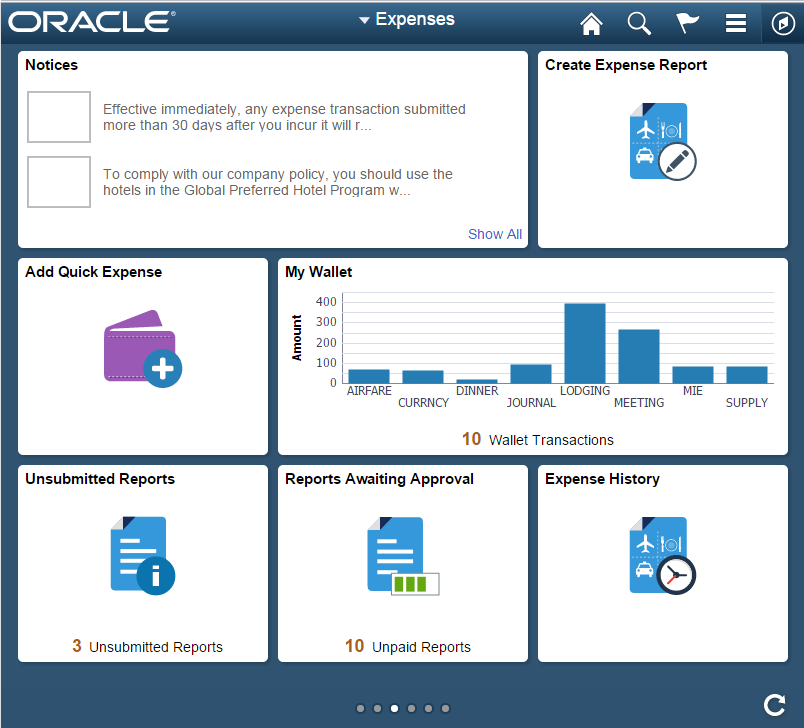Go to the second homepage page dot
The image size is (804, 728).
pos(377,709)
